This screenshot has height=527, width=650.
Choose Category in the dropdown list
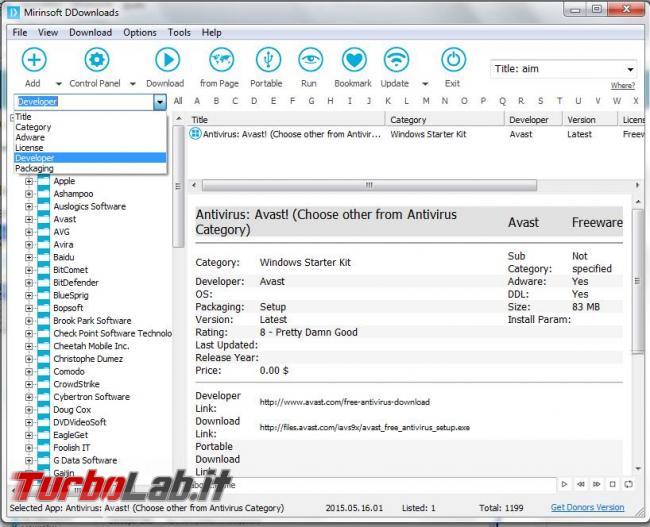(90, 127)
